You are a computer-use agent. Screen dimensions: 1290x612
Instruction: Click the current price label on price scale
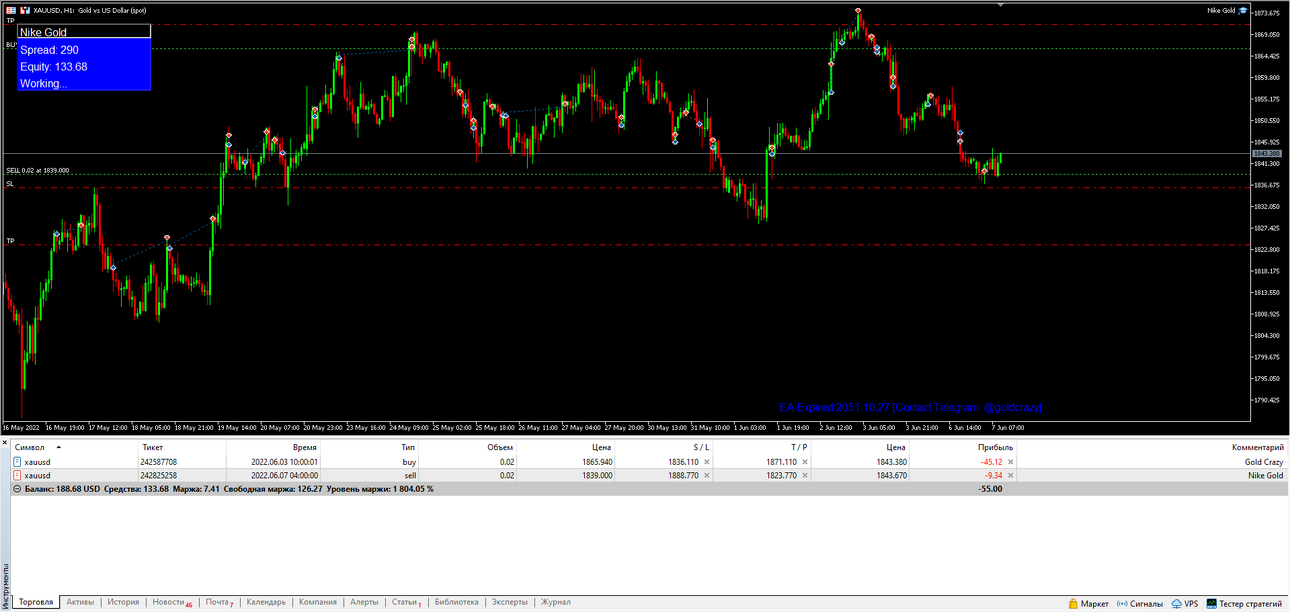(1267, 153)
